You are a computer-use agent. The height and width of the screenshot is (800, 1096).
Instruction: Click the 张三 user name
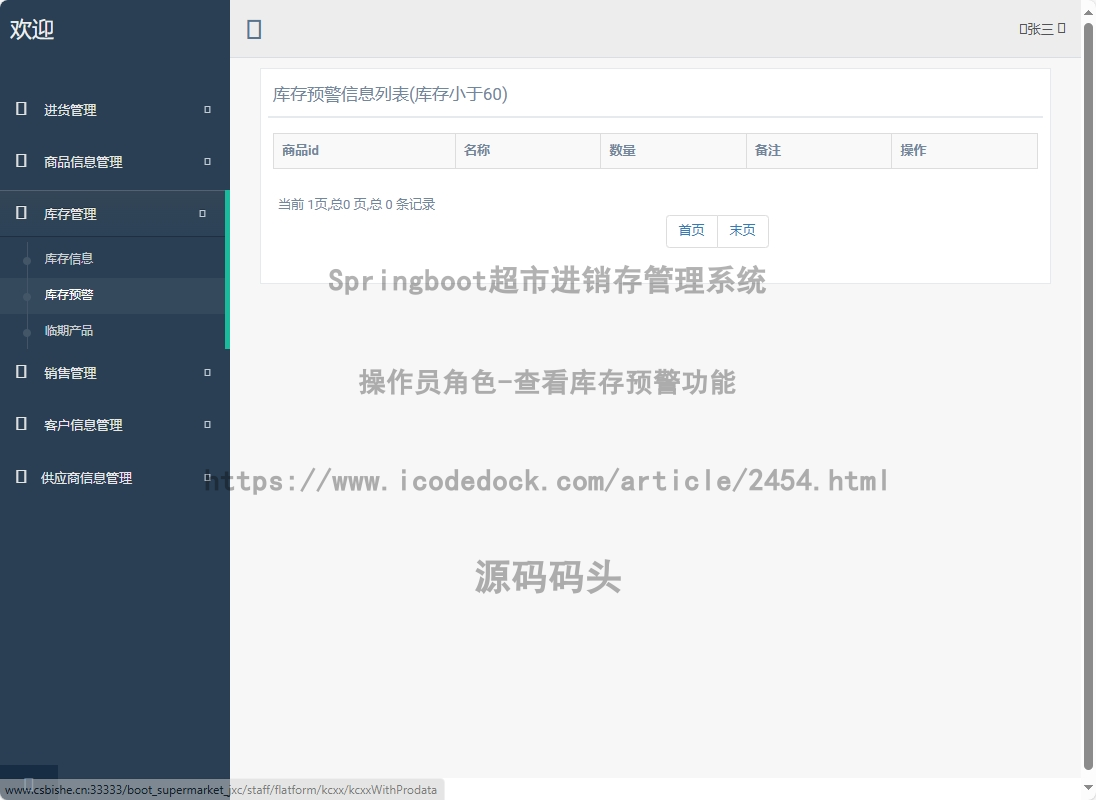[1040, 29]
